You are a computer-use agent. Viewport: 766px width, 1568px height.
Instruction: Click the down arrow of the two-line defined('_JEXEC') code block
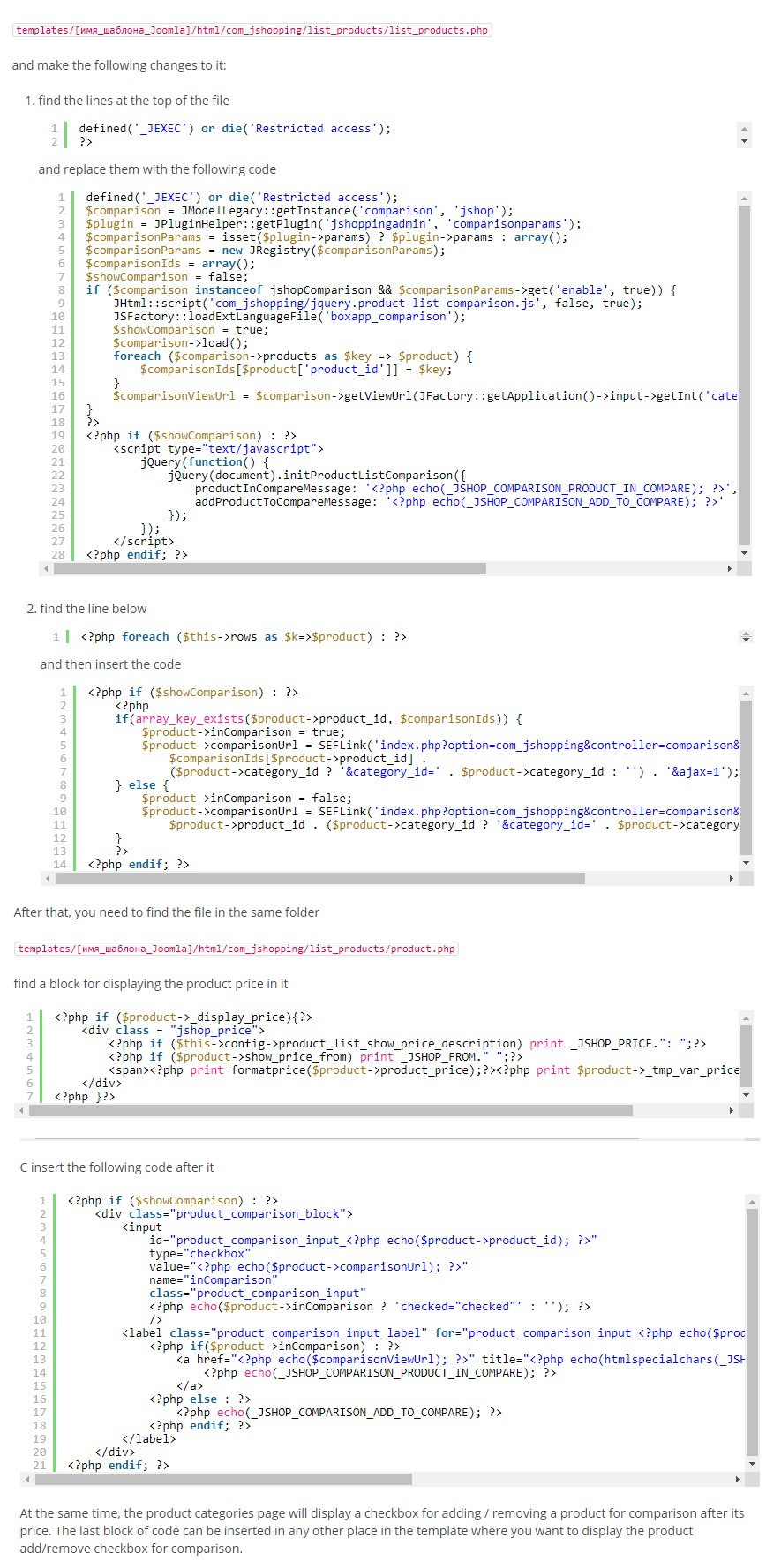[744, 141]
